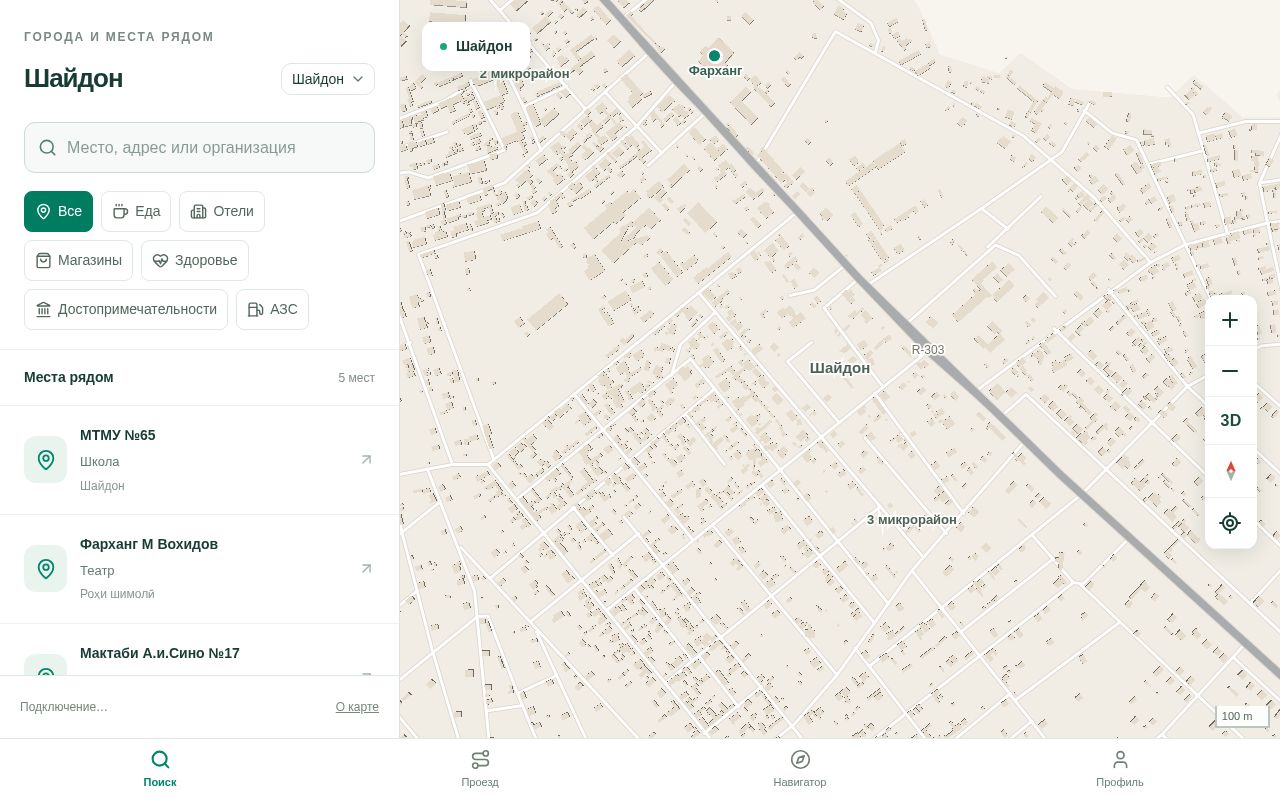The height and width of the screenshot is (800, 1280).
Task: Open the Шайдон city dropdown
Action: point(328,79)
